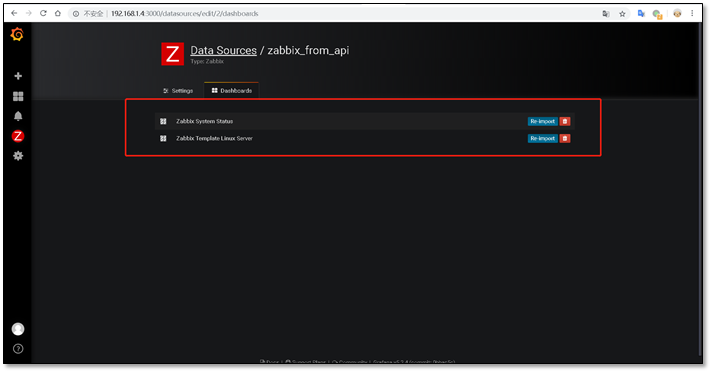Click the translate page icon in address bar
Screen dimensions: 712x373
(x=606, y=14)
